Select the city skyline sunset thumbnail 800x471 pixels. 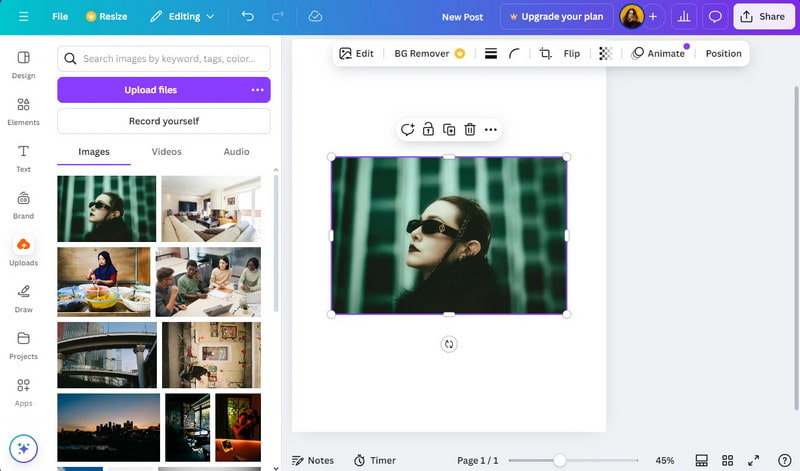[108, 428]
